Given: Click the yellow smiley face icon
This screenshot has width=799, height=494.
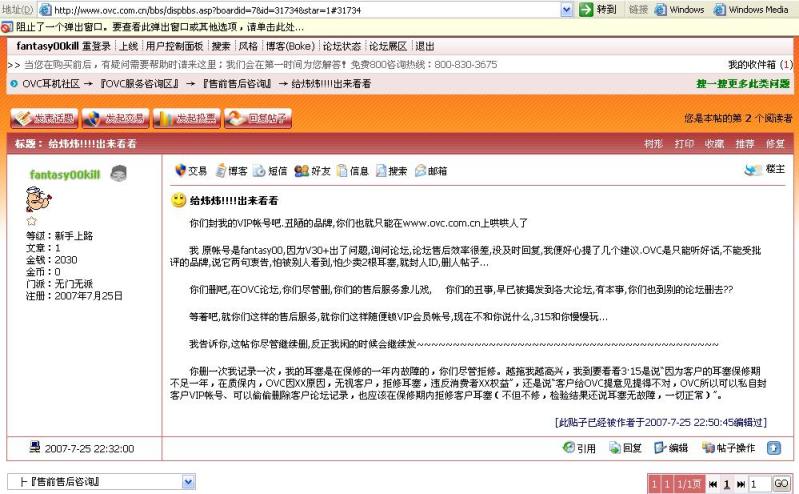Looking at the screenshot, I should tap(178, 200).
